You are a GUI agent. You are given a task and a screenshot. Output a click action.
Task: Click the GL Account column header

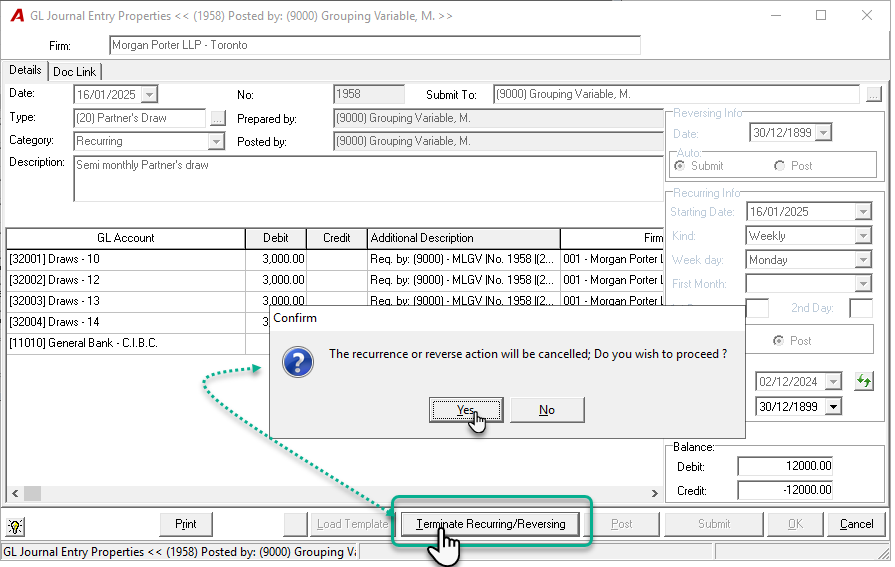(x=126, y=238)
